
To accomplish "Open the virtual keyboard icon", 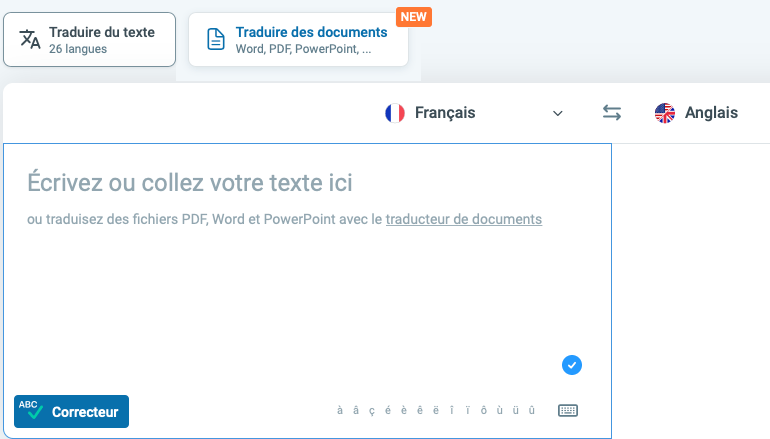I will pos(568,410).
